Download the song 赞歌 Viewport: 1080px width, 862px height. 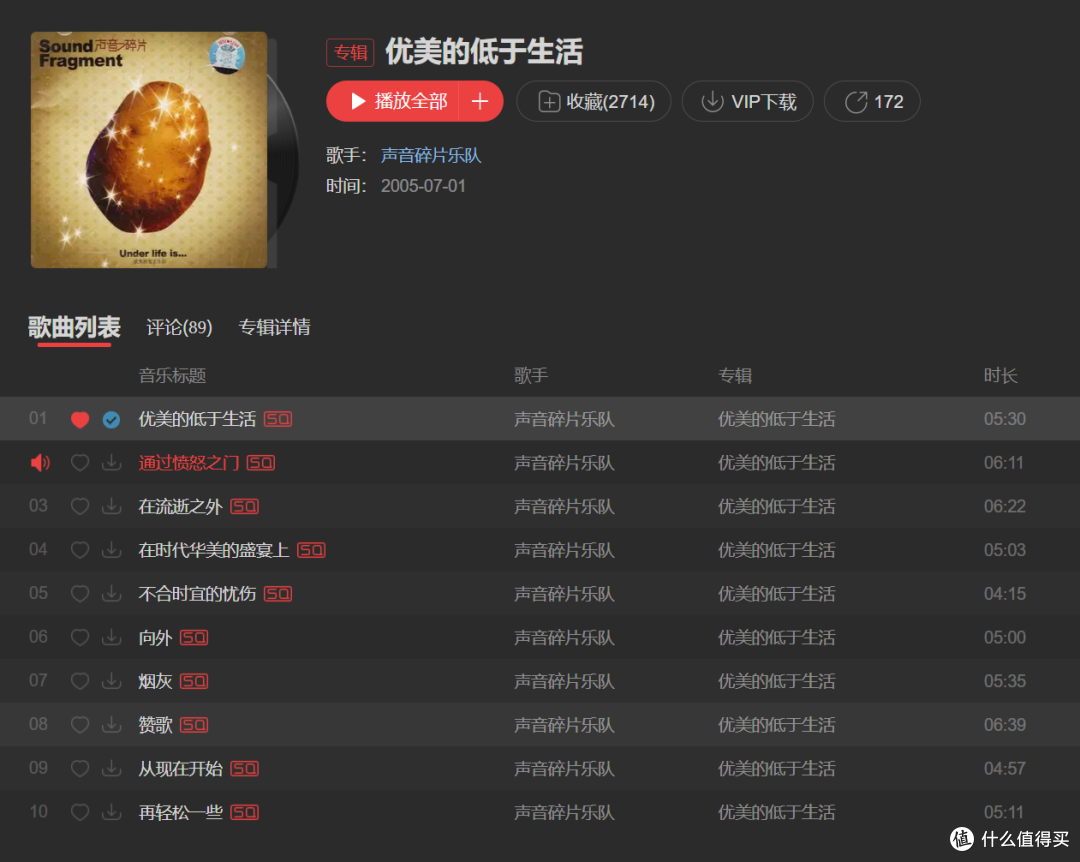point(111,725)
